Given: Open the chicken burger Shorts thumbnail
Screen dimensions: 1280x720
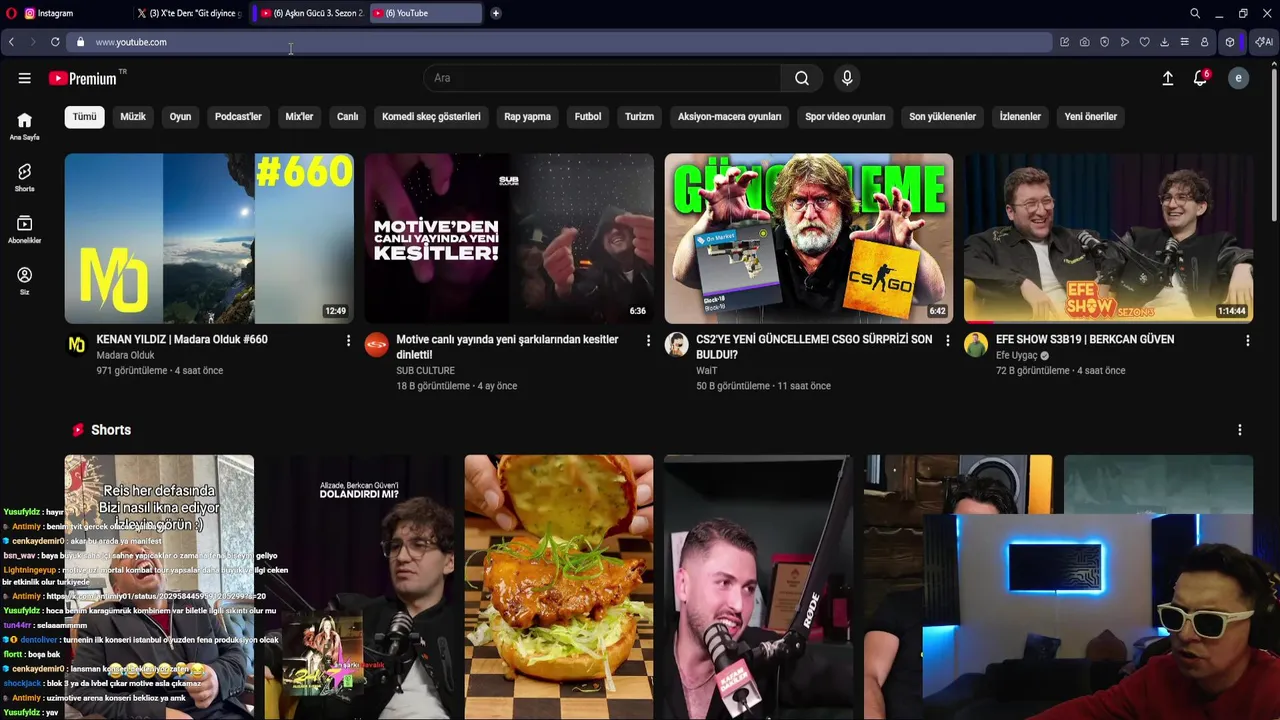Looking at the screenshot, I should [559, 587].
